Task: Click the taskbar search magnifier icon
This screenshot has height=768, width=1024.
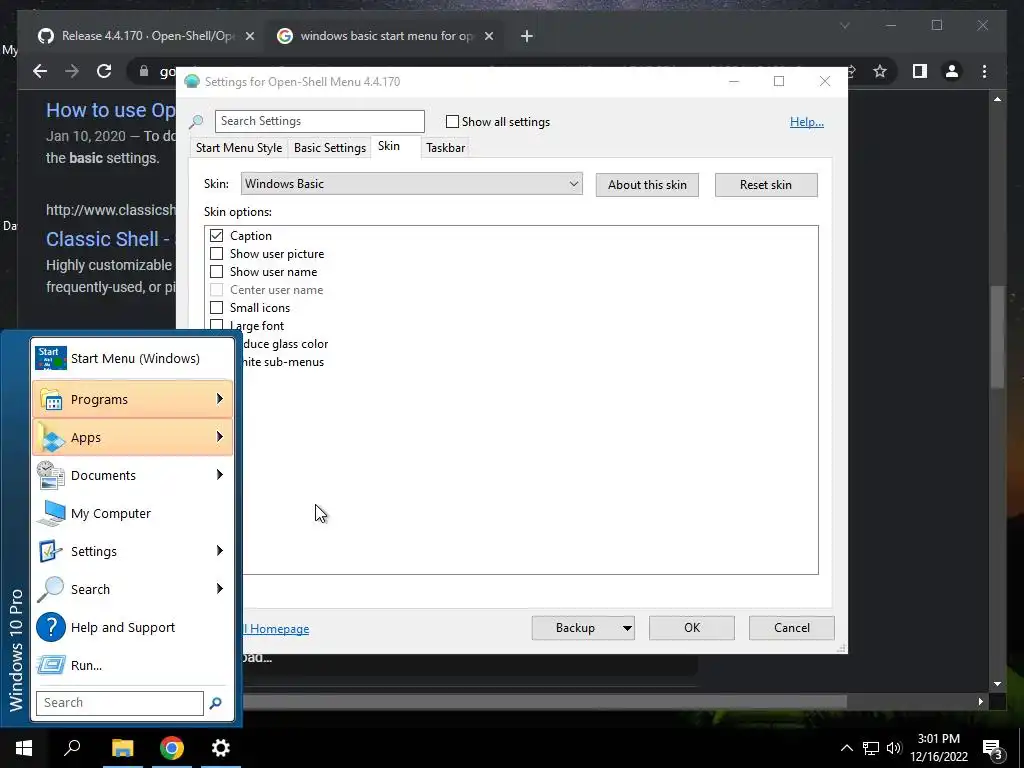Action: pyautogui.click(x=72, y=748)
